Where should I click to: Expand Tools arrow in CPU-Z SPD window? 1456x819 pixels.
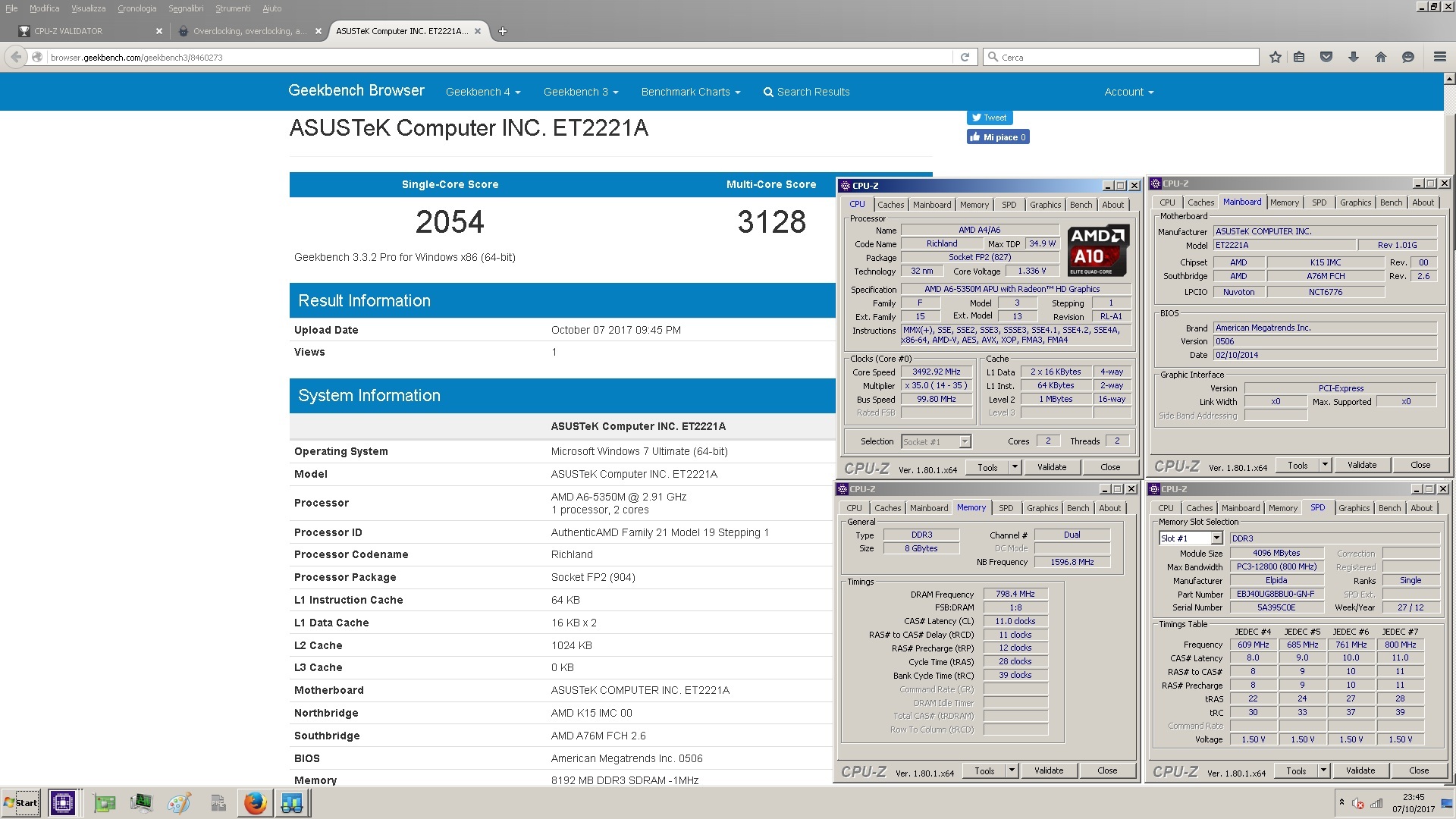tap(1323, 770)
